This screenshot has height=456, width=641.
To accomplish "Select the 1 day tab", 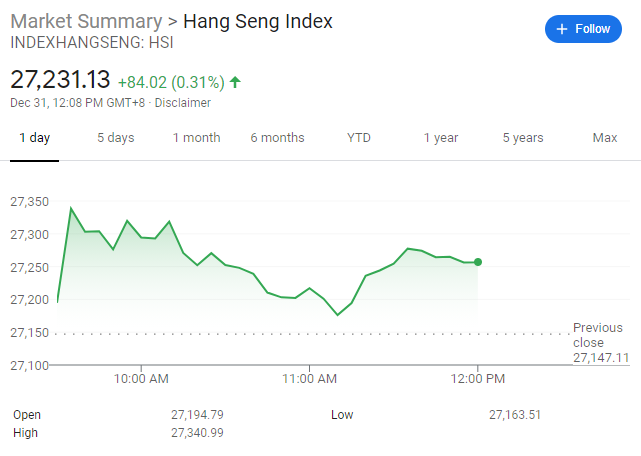I will click(35, 138).
